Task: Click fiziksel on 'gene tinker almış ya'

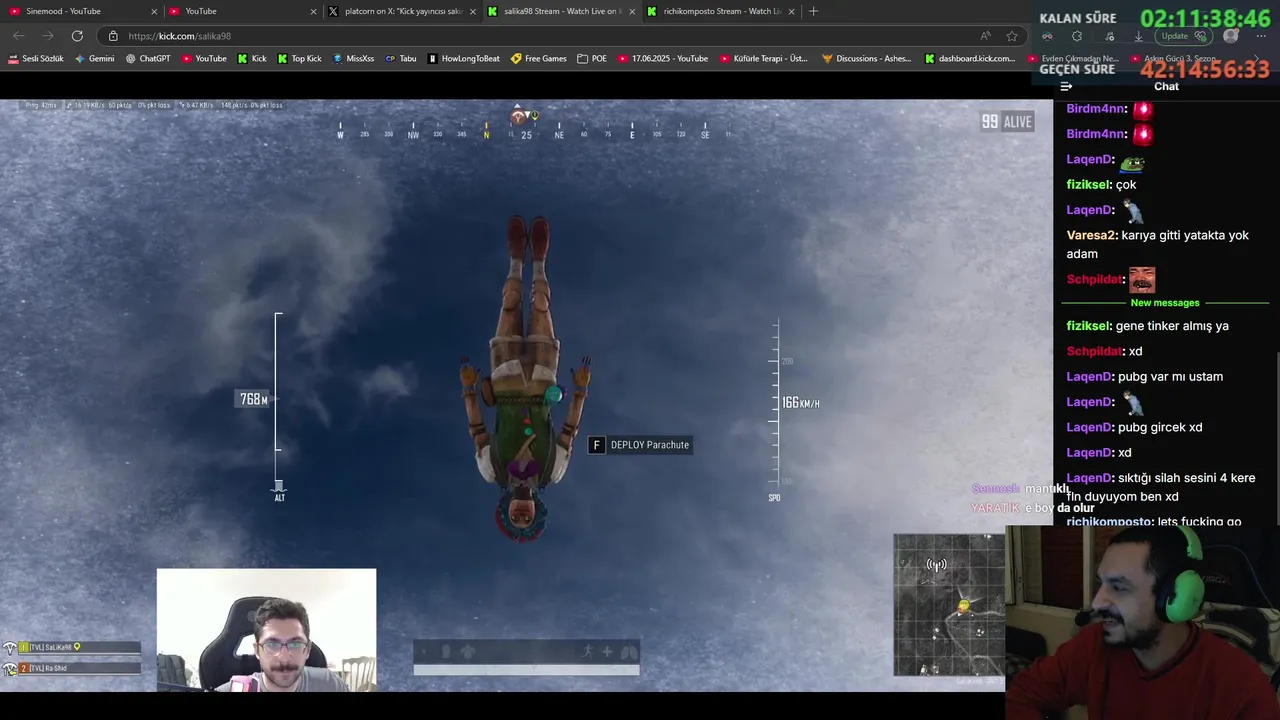Action: [1088, 326]
